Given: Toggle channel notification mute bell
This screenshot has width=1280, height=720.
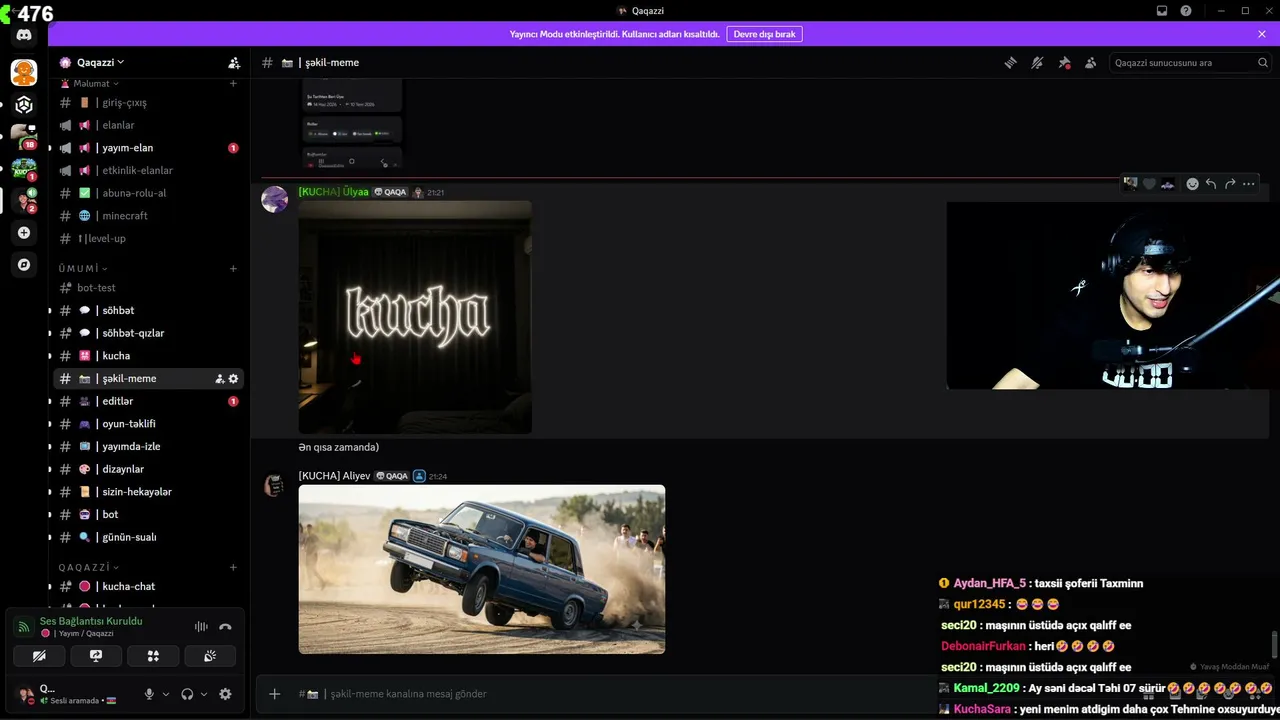Looking at the screenshot, I should (1037, 62).
